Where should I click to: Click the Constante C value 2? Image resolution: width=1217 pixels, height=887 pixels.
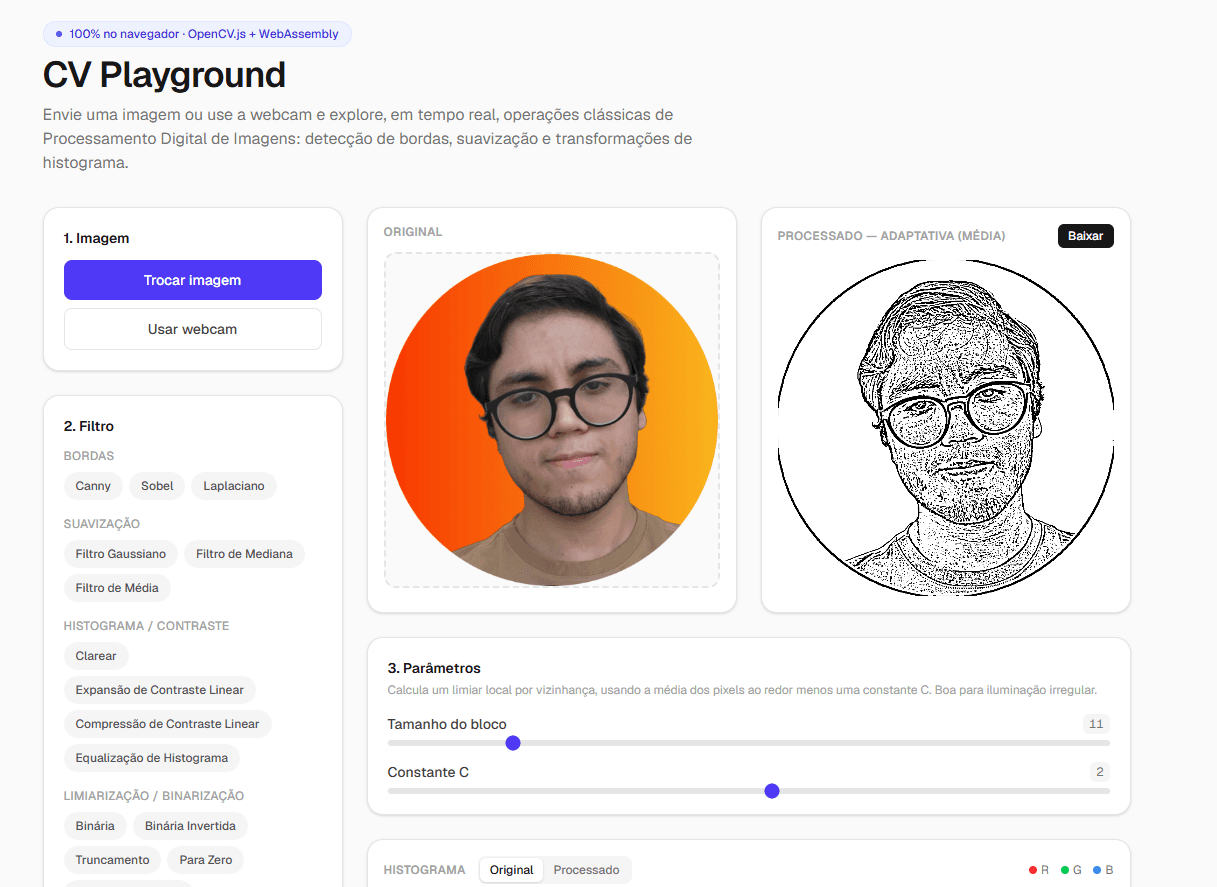pos(1100,772)
